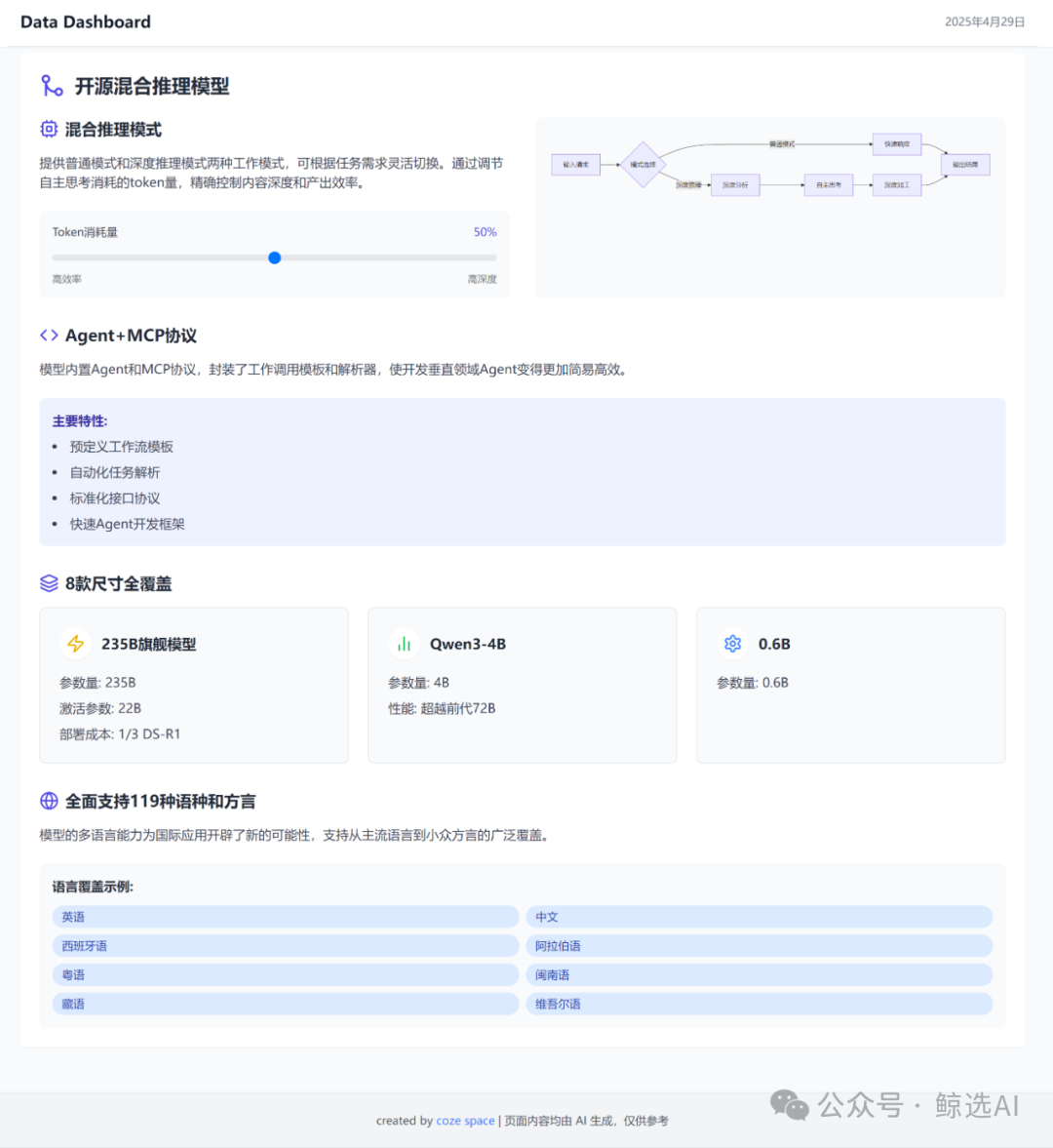
Task: Click the 0.6B card title
Action: coord(774,645)
